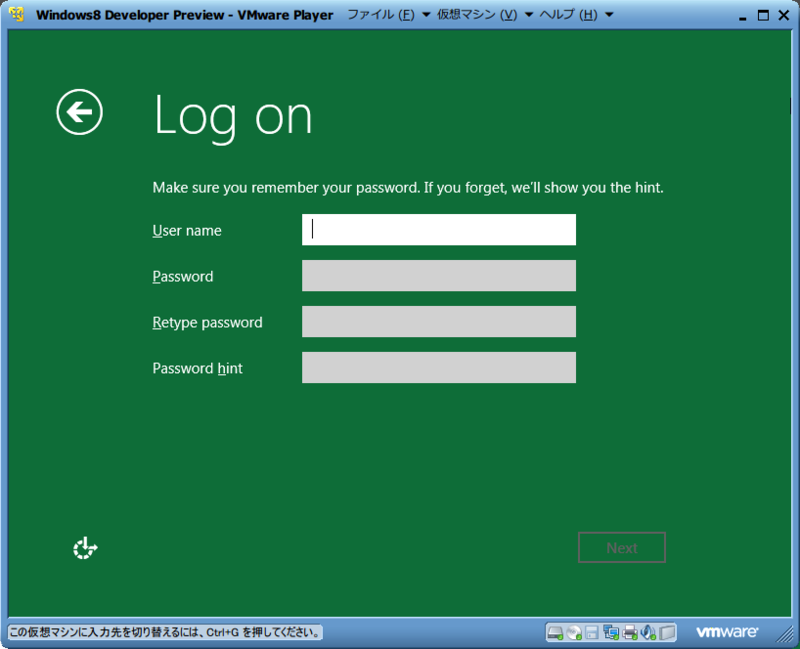Image resolution: width=800 pixels, height=649 pixels.
Task: Open the ヘルプ (H) menu
Action: pos(568,15)
